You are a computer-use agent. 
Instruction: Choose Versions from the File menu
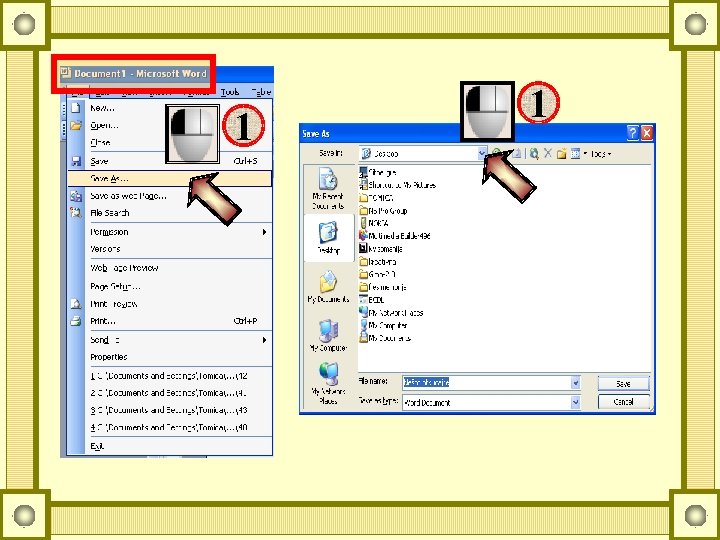coord(169,249)
